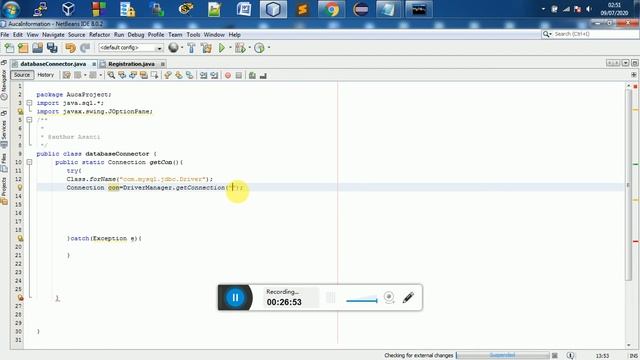Open the Services side panel
640x360 pixels.
[x=4, y=134]
